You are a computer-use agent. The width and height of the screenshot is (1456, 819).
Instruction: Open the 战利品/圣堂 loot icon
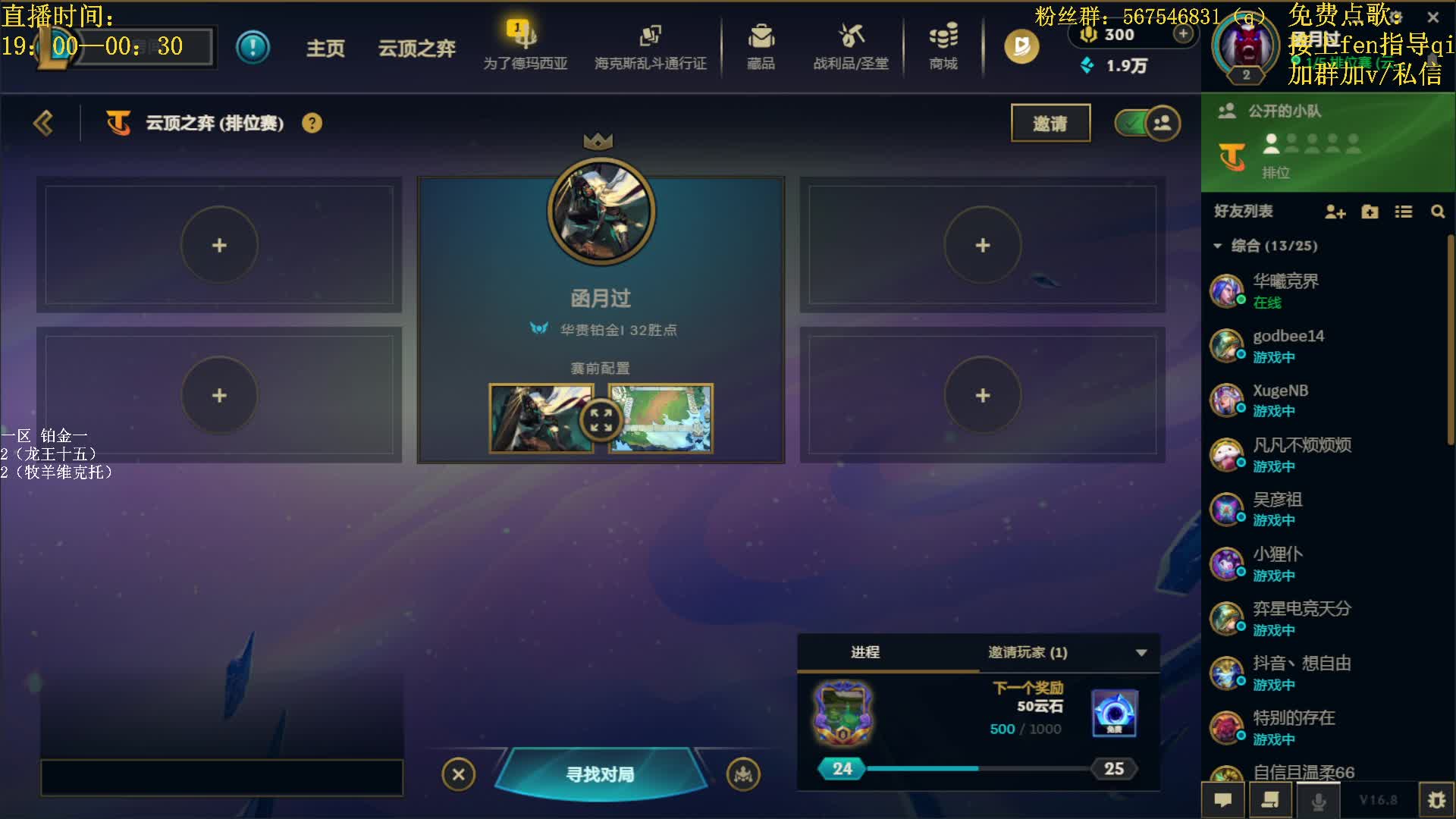[x=851, y=45]
